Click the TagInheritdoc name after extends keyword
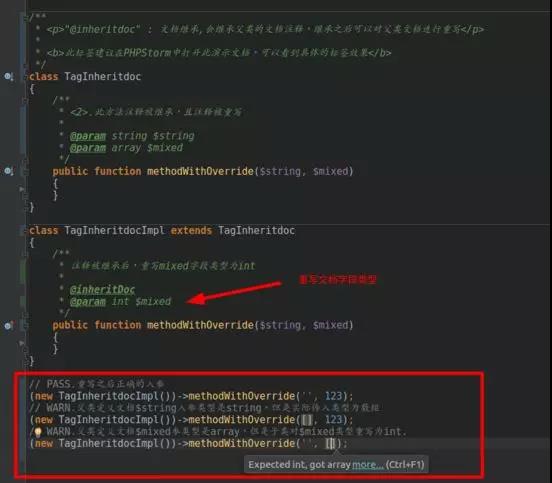Viewport: 552px width, 483px height. (256, 231)
